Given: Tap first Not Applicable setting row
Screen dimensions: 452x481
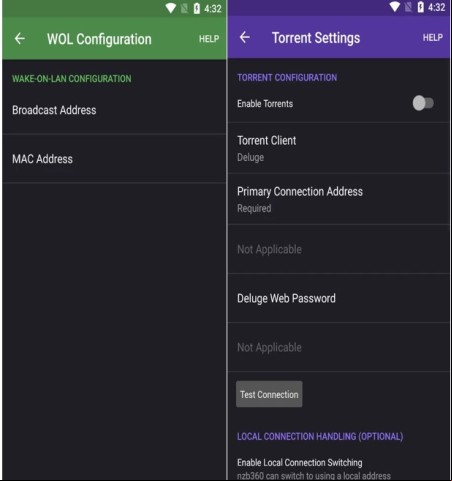Looking at the screenshot, I should click(x=339, y=249).
